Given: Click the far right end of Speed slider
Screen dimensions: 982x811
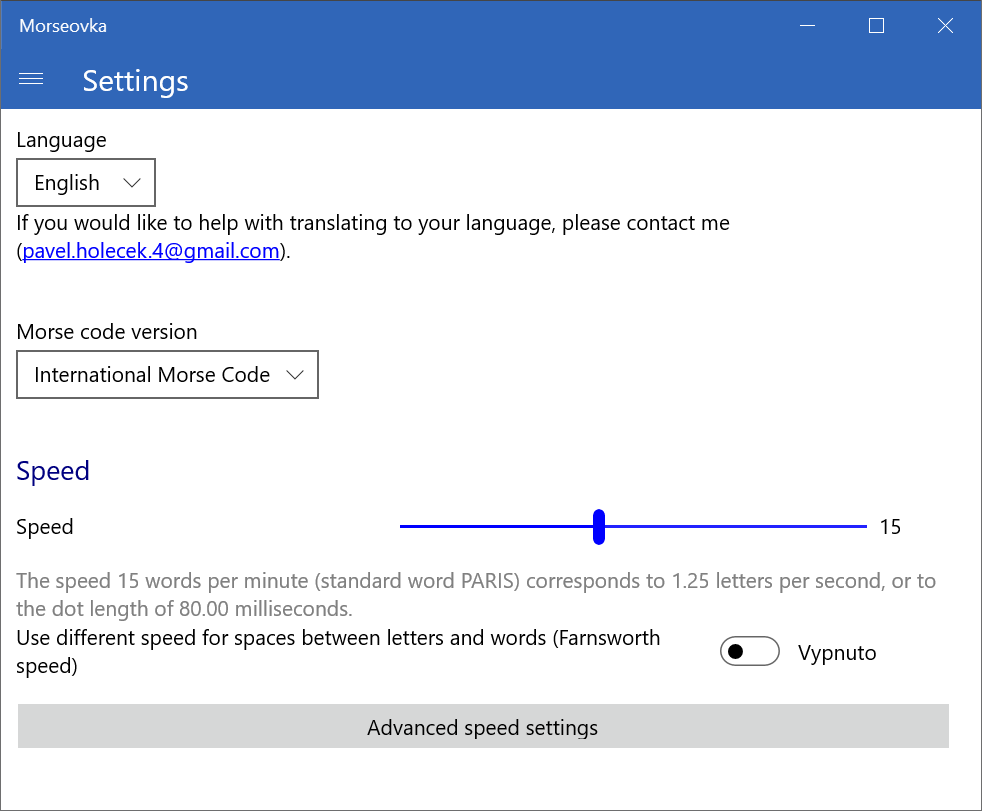Looking at the screenshot, I should pyautogui.click(x=864, y=526).
